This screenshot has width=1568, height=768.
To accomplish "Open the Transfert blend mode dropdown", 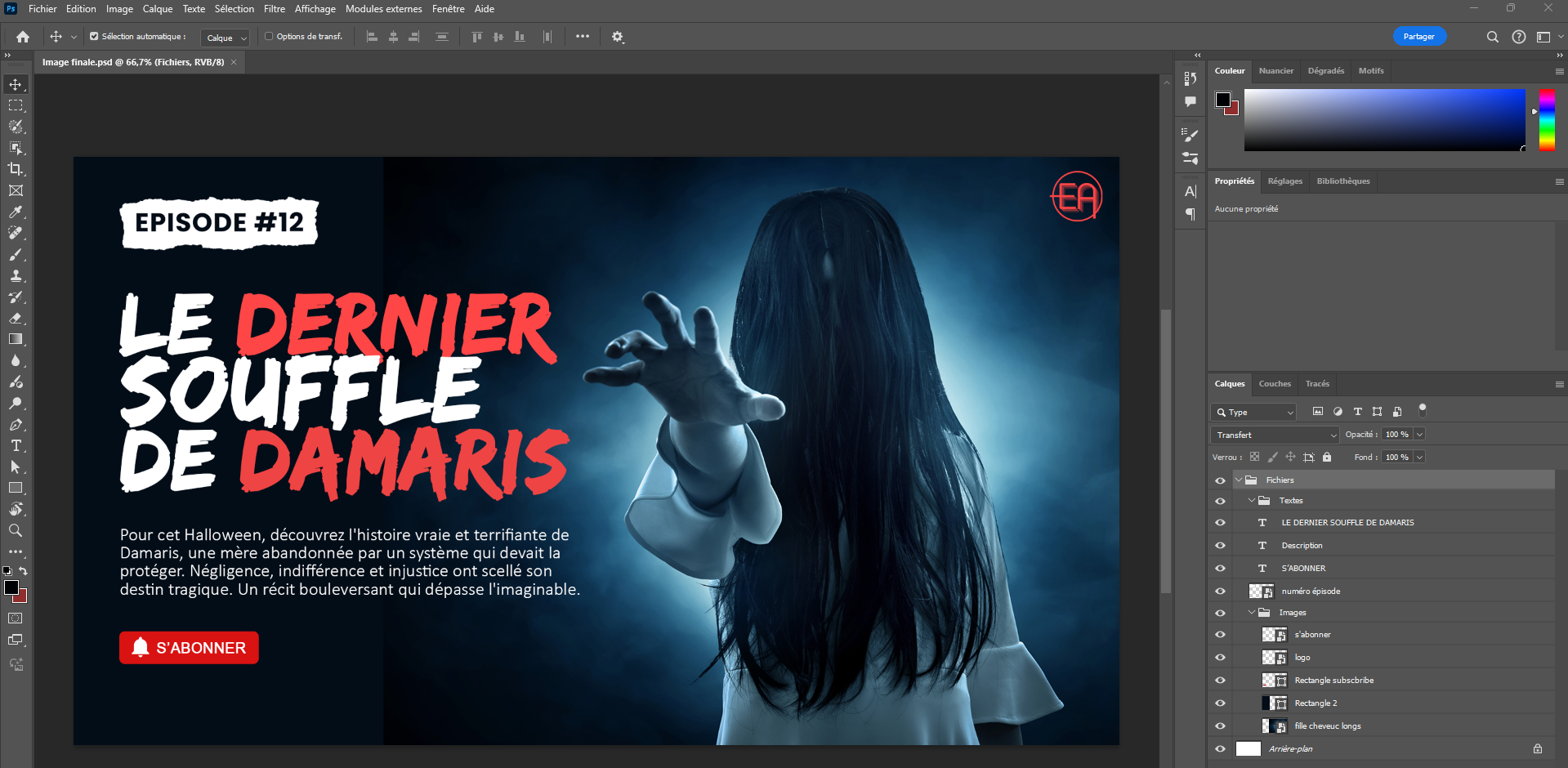I will click(x=1275, y=435).
